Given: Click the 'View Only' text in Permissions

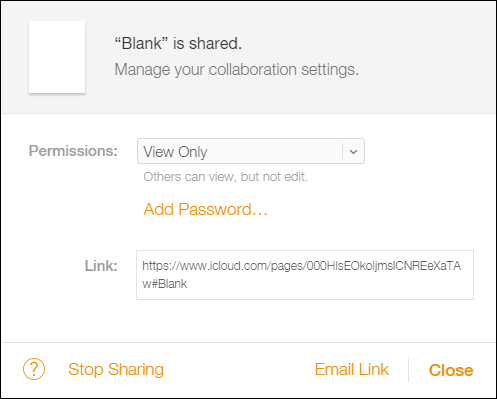Looking at the screenshot, I should [175, 152].
